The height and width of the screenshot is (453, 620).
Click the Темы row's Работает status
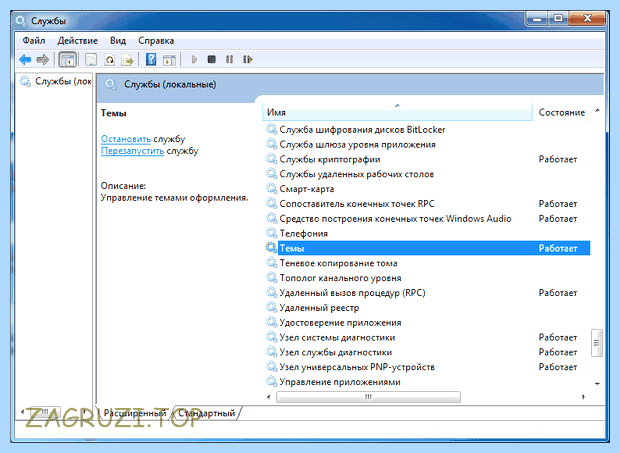click(x=558, y=248)
